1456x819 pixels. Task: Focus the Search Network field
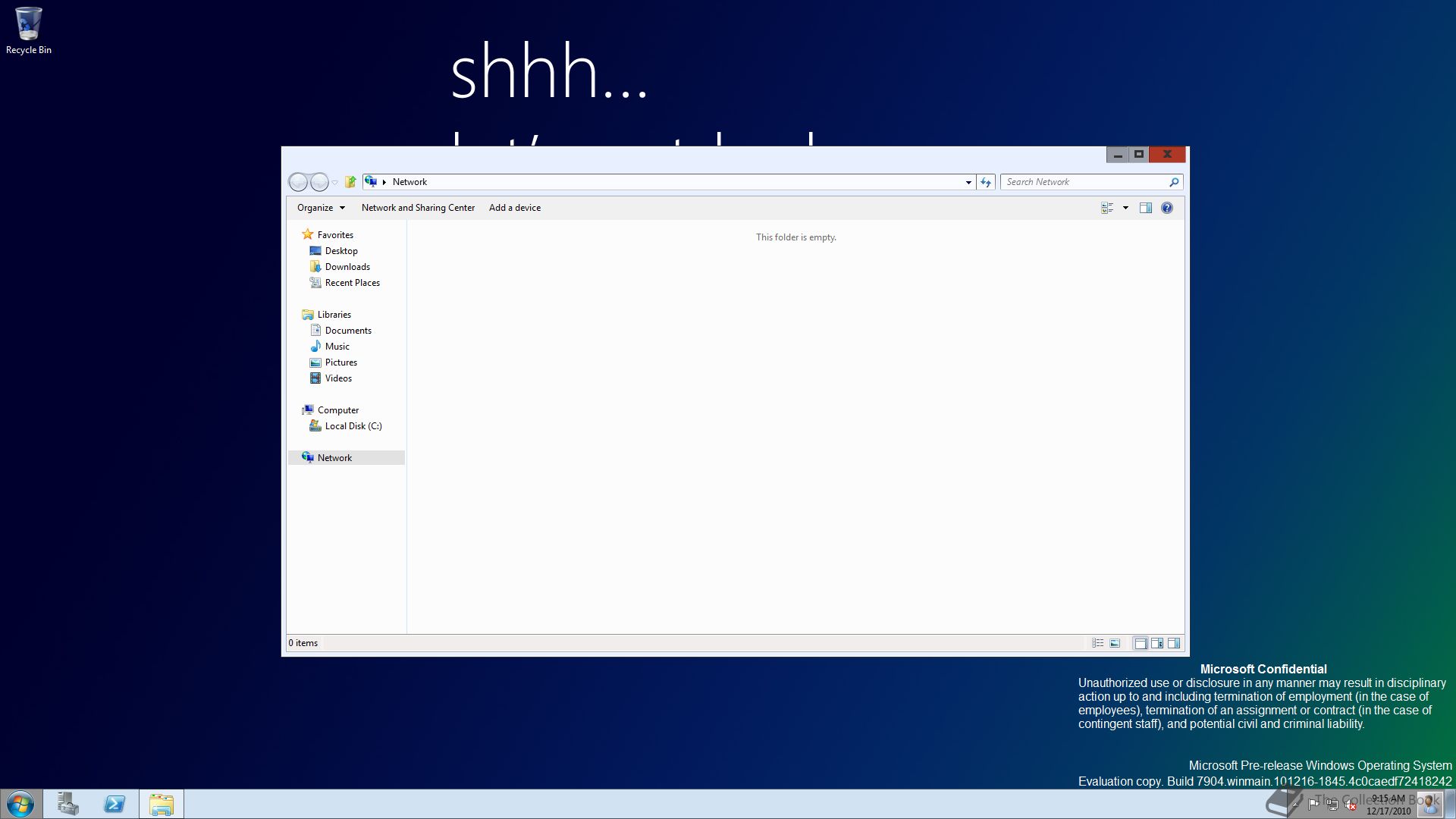tap(1091, 182)
